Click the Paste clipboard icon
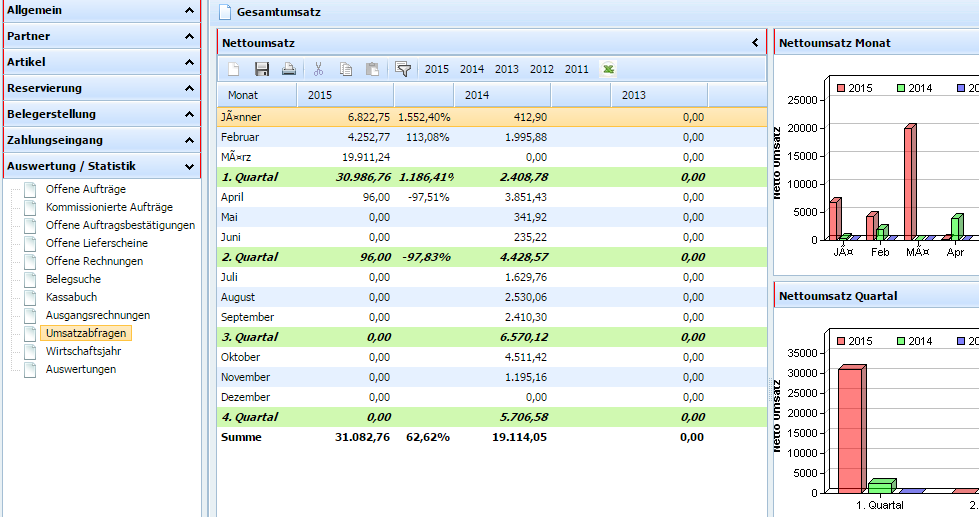Screen dimensions: 979x517 tap(372, 69)
